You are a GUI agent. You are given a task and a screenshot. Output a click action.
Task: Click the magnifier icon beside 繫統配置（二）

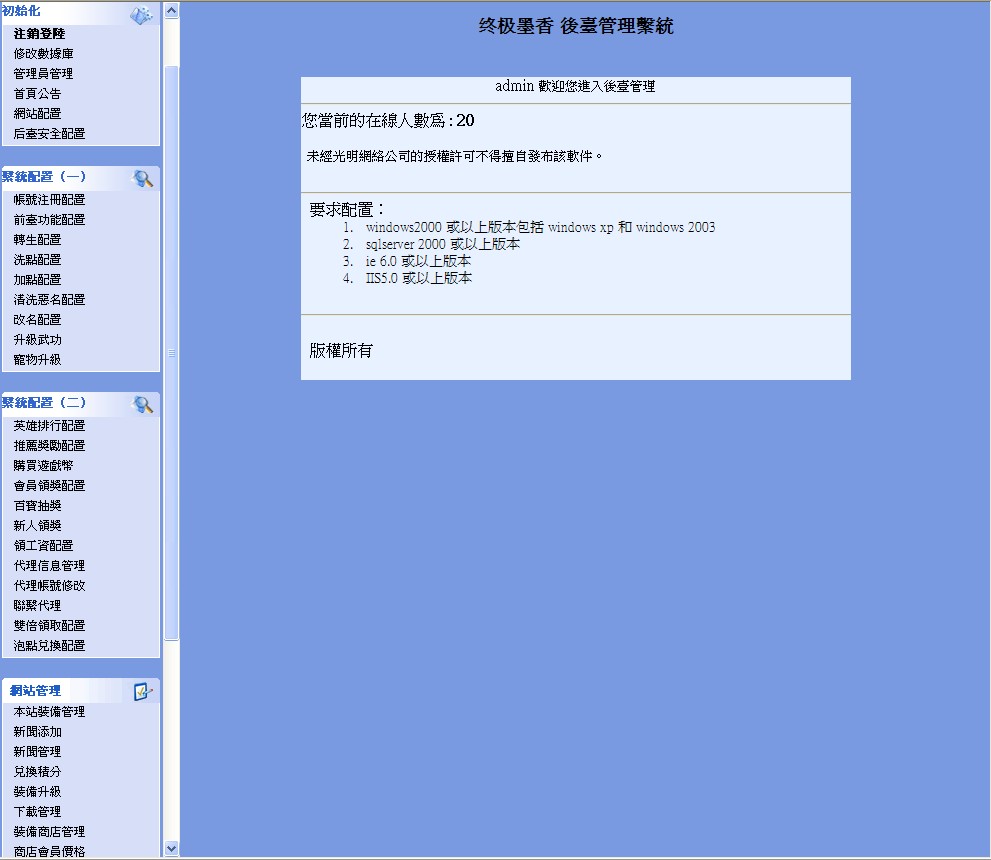click(143, 404)
